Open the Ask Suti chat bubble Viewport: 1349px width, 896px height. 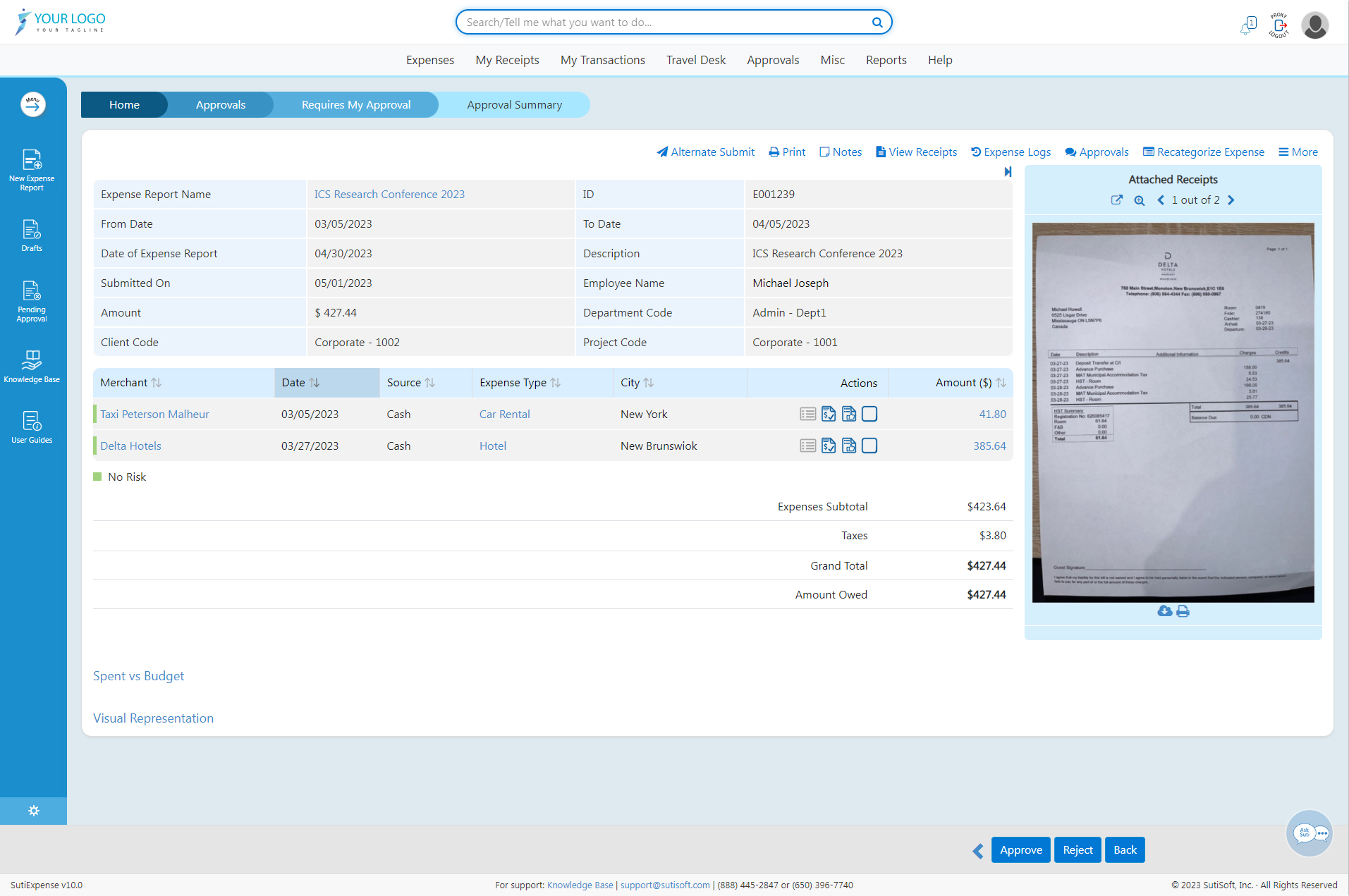tap(1310, 833)
